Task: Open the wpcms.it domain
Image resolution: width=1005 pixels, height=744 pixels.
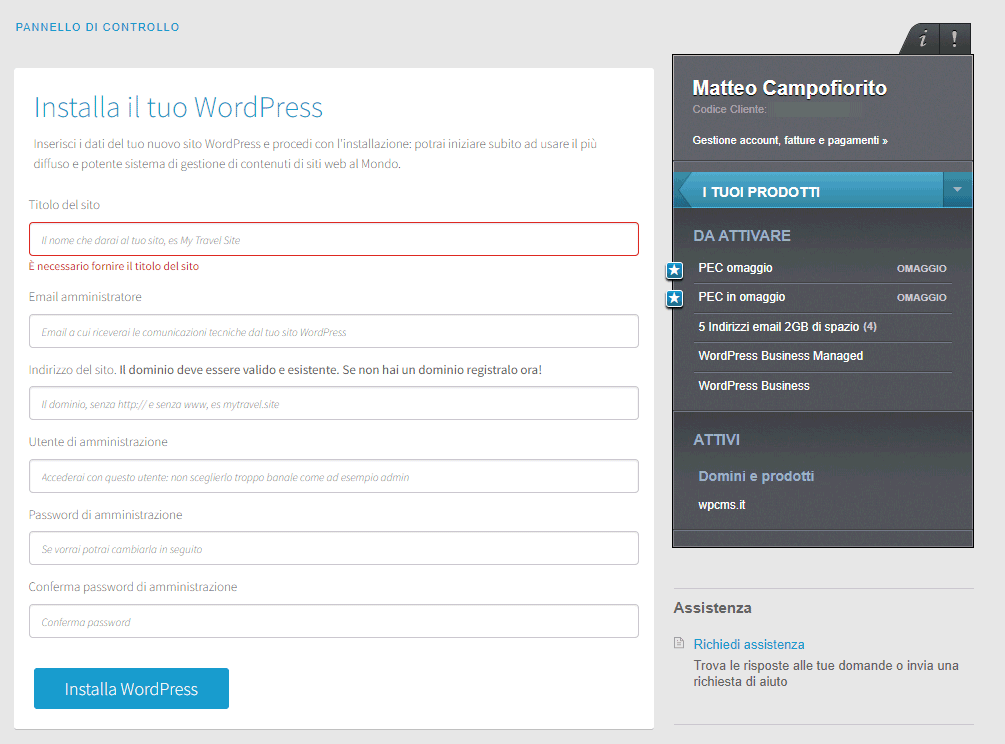Action: click(x=722, y=505)
